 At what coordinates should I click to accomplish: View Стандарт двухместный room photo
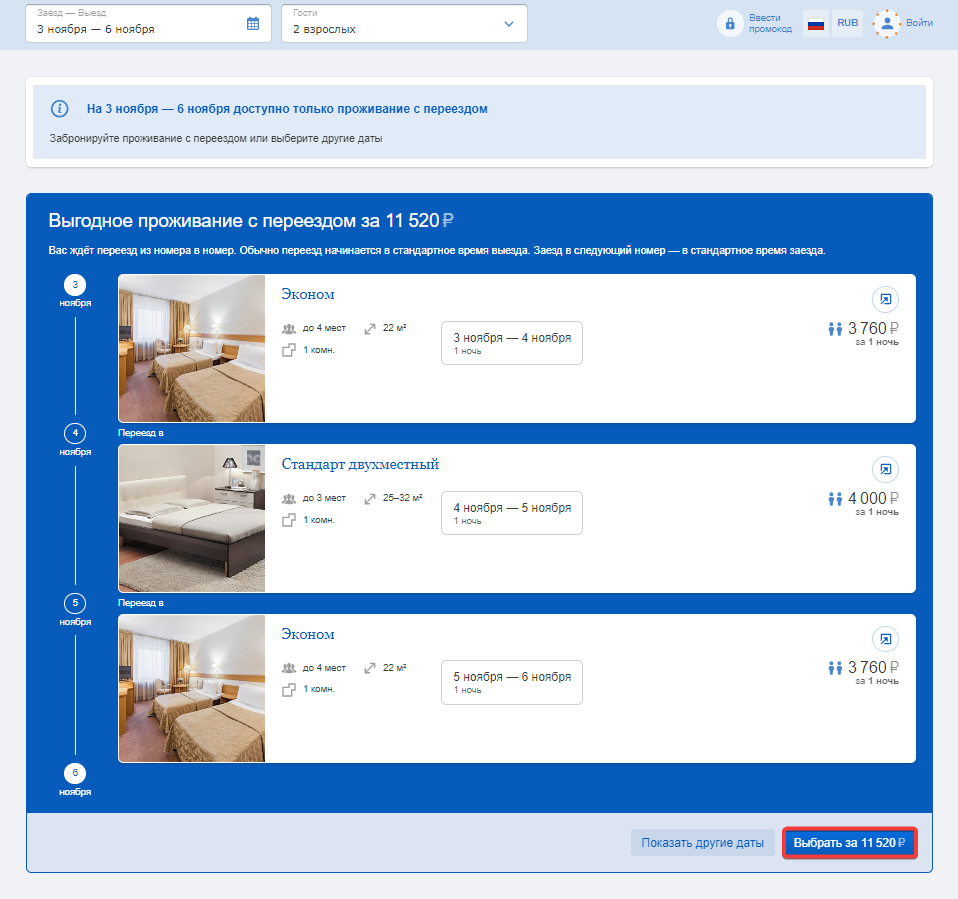pyautogui.click(x=192, y=518)
